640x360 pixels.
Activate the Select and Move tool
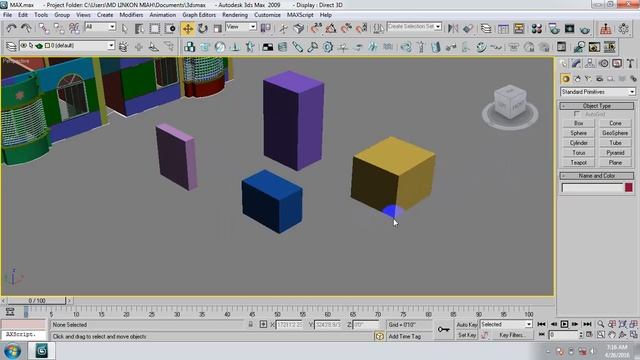click(x=188, y=28)
